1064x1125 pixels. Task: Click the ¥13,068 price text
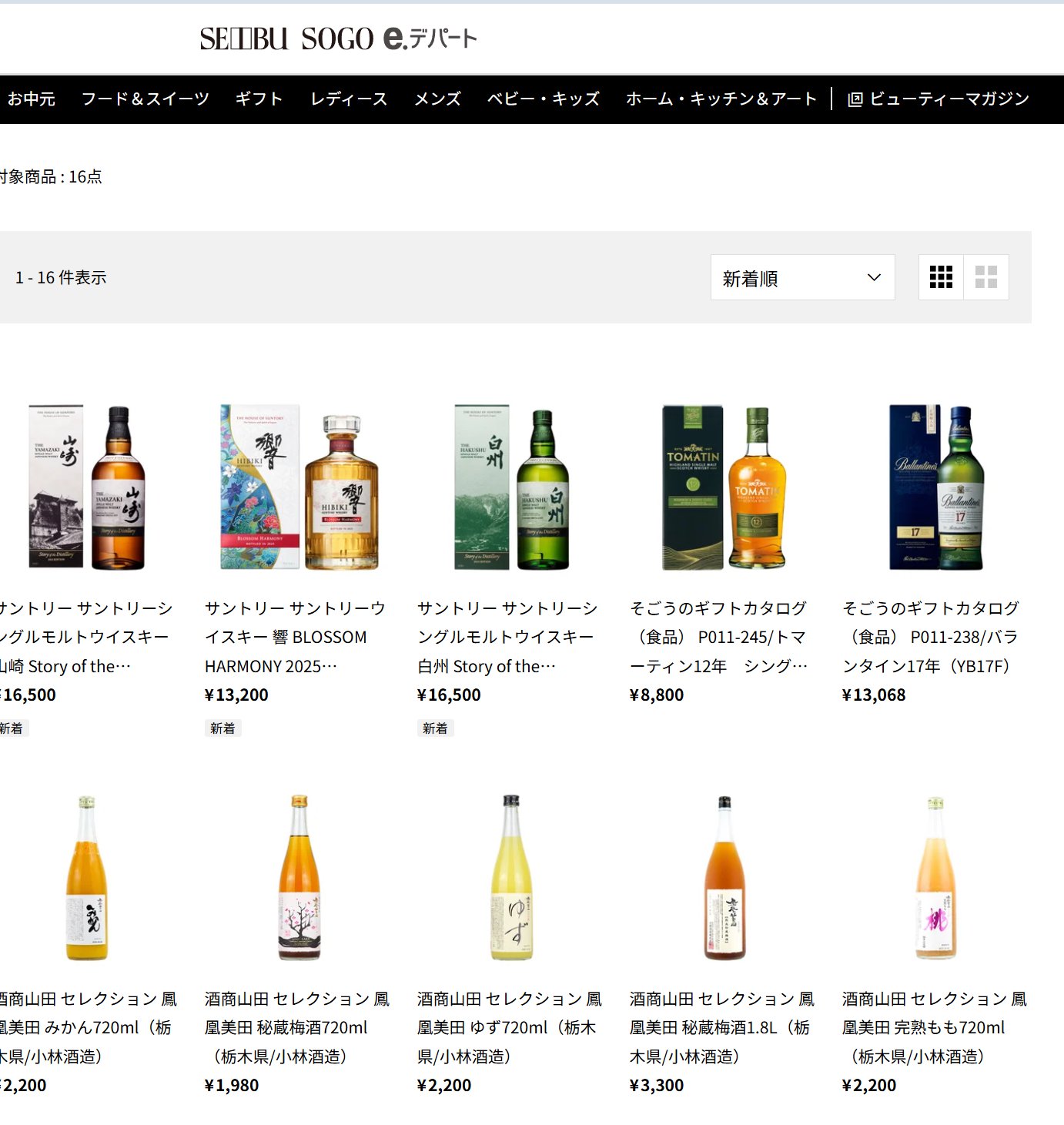[x=874, y=695]
